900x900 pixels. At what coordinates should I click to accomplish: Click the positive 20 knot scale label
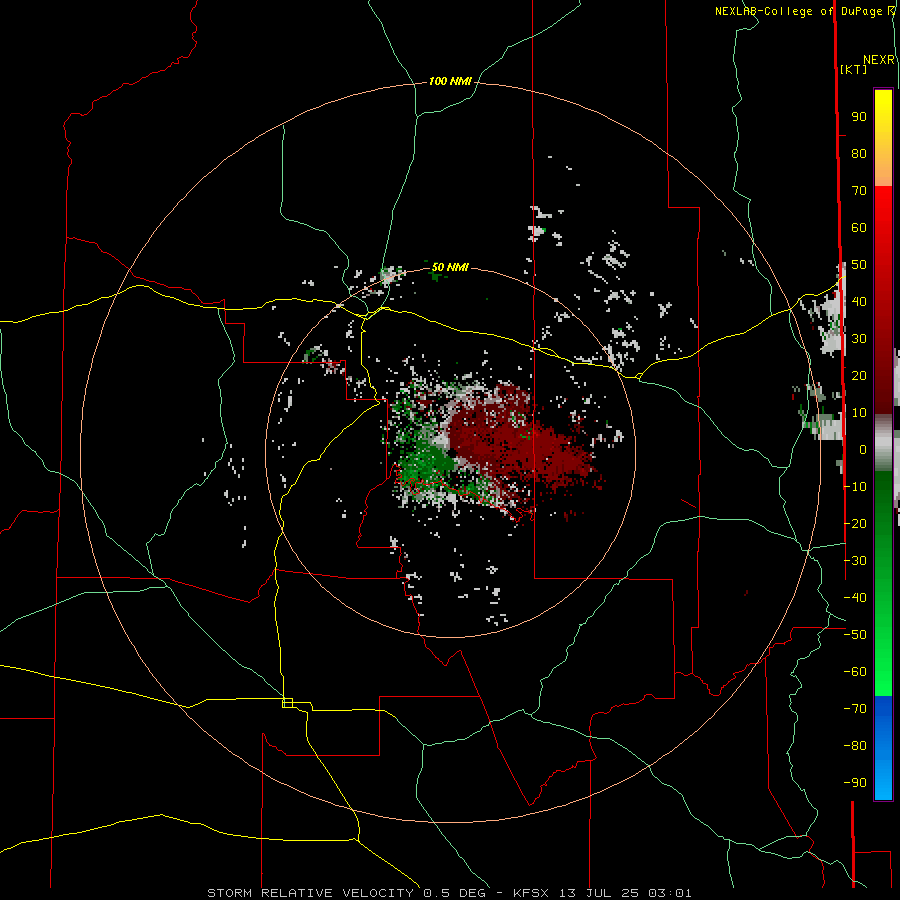859,376
